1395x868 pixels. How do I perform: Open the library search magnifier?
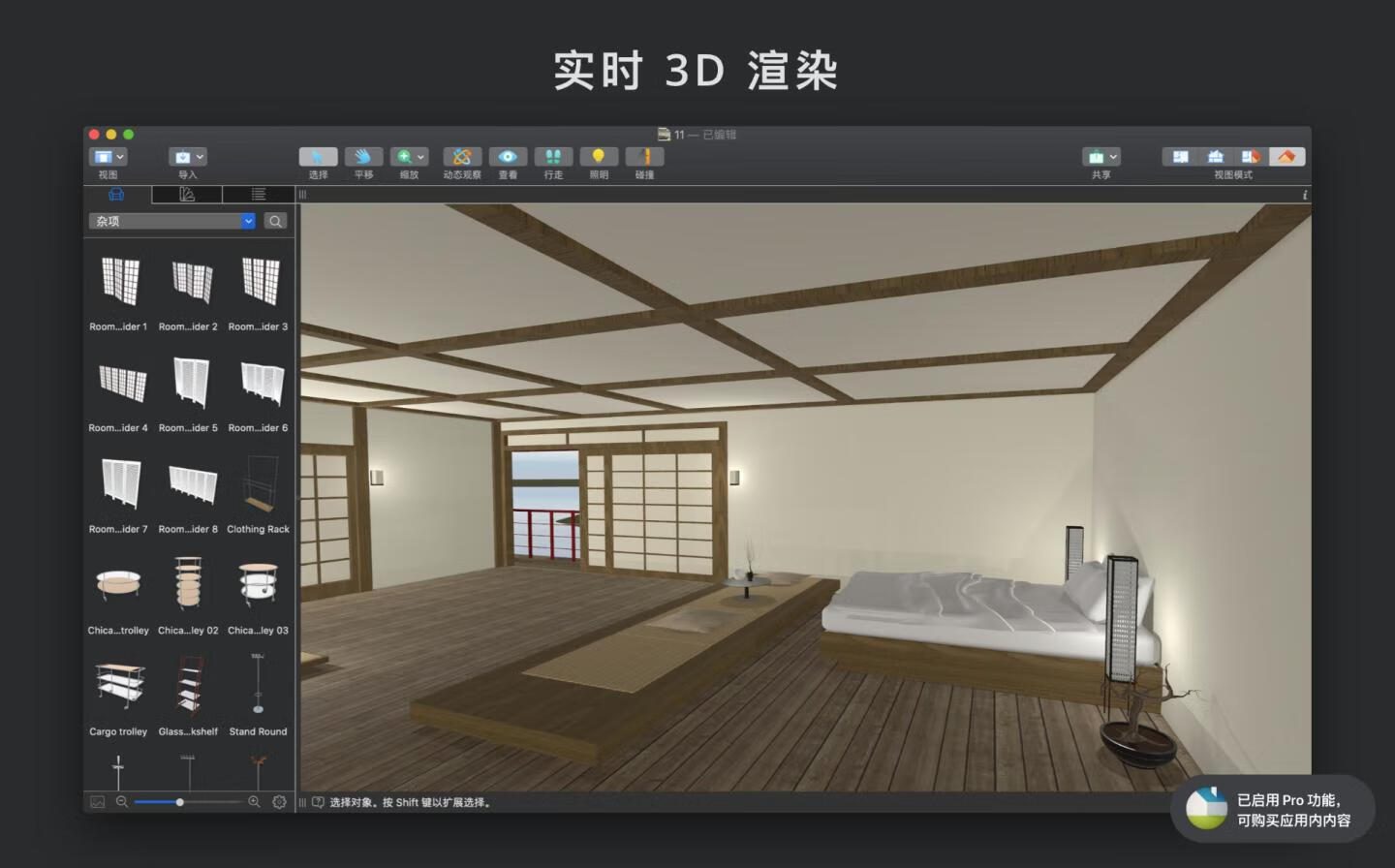tap(276, 221)
